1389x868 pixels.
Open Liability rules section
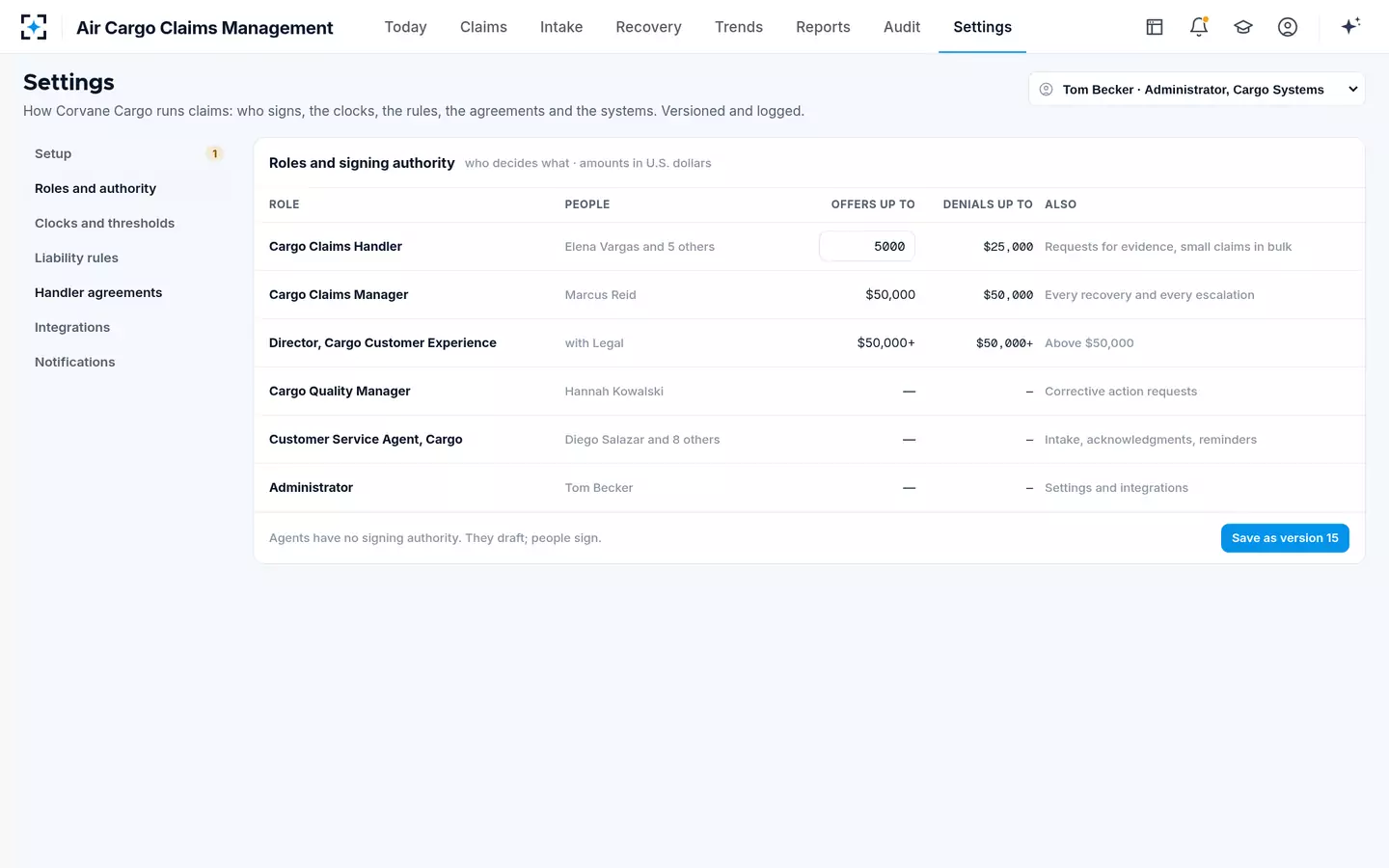click(x=127, y=258)
